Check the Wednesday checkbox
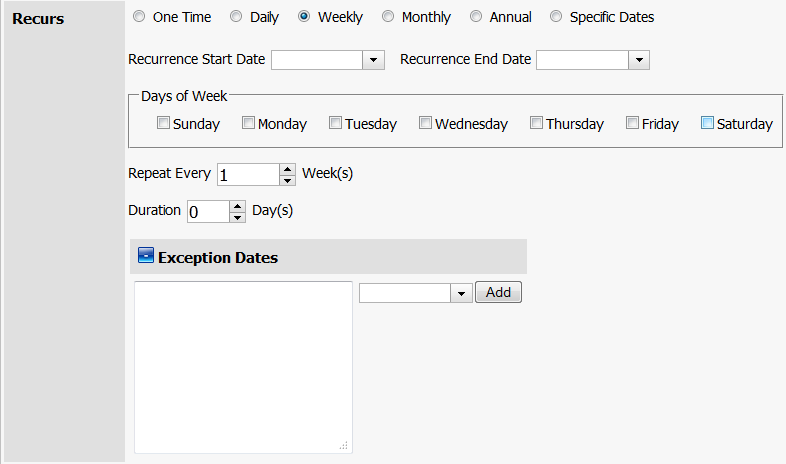This screenshot has width=786, height=464. pyautogui.click(x=426, y=123)
